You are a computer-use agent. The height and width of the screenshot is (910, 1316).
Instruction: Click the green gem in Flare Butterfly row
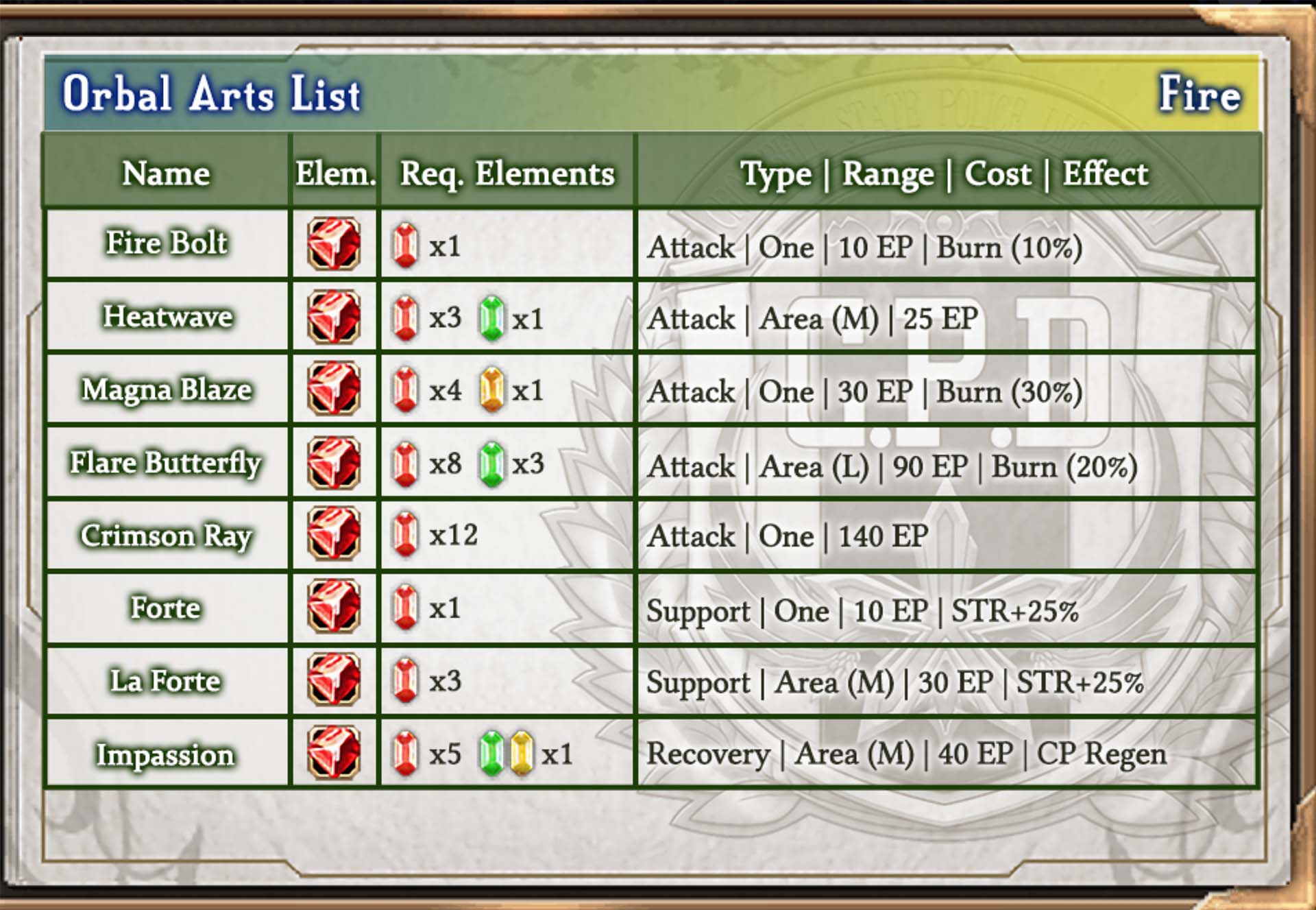tap(491, 464)
